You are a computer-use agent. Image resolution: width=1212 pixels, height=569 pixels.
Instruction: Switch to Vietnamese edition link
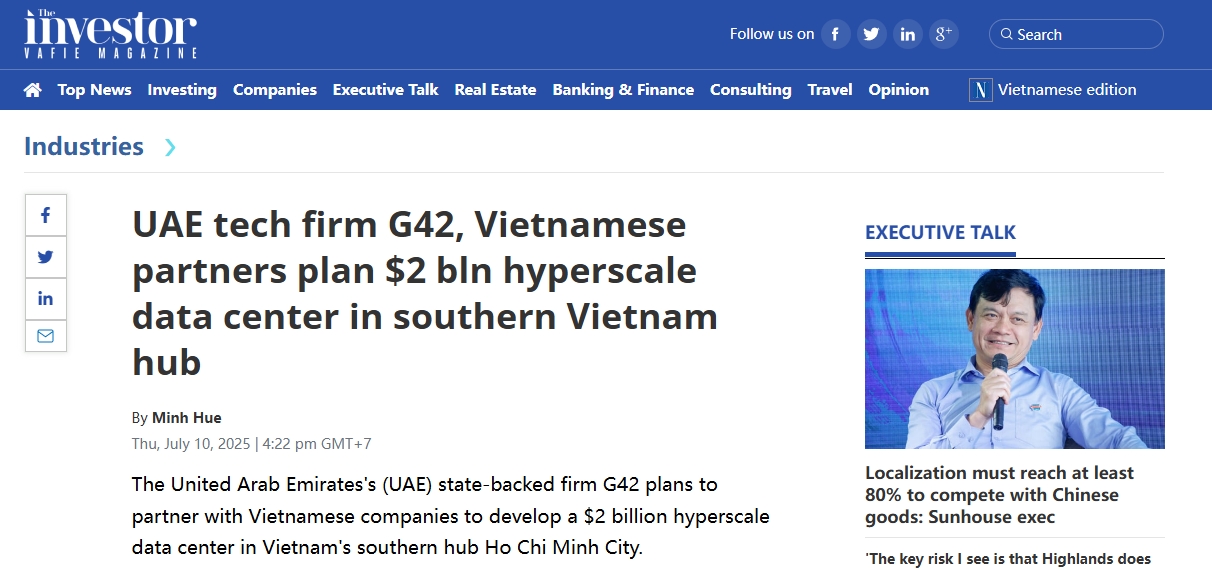(x=1067, y=90)
